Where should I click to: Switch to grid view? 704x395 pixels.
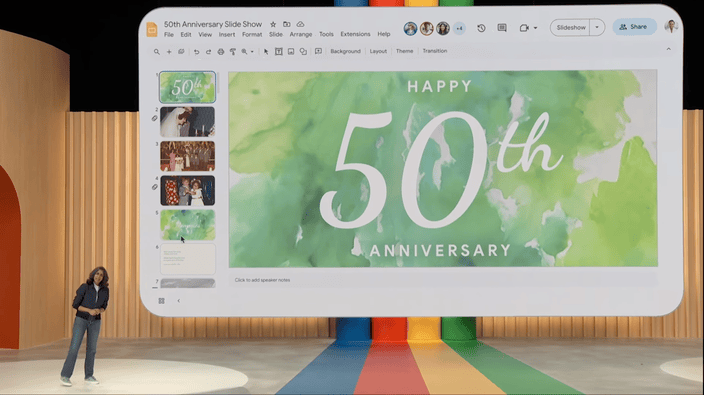tap(162, 301)
